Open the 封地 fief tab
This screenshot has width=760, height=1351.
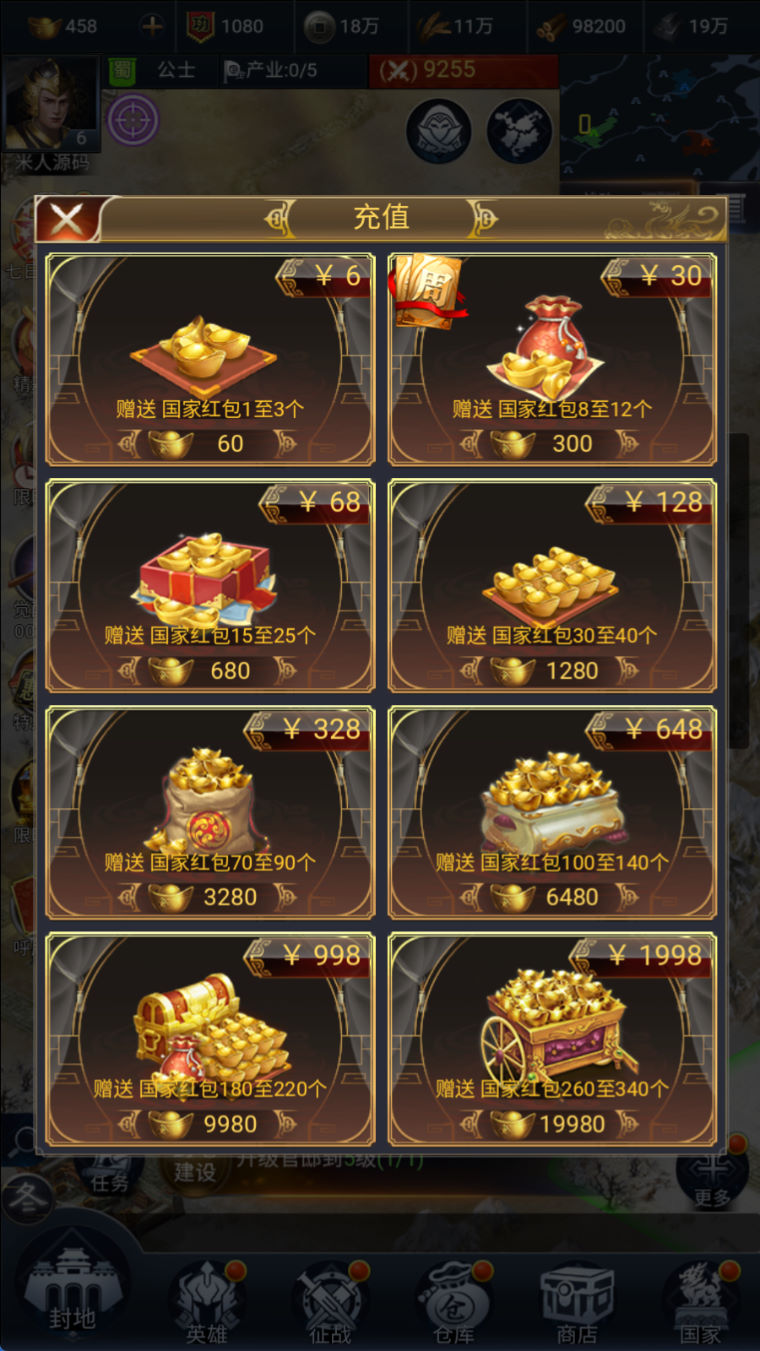point(72,1290)
